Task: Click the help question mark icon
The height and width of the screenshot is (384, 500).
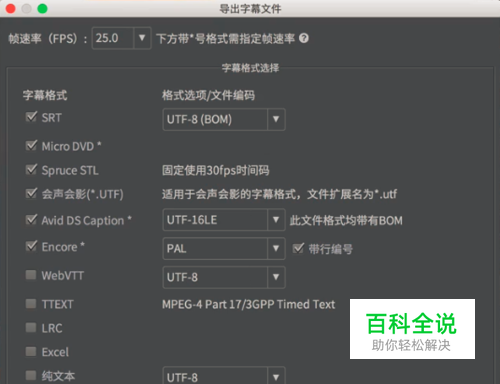Action: click(304, 38)
